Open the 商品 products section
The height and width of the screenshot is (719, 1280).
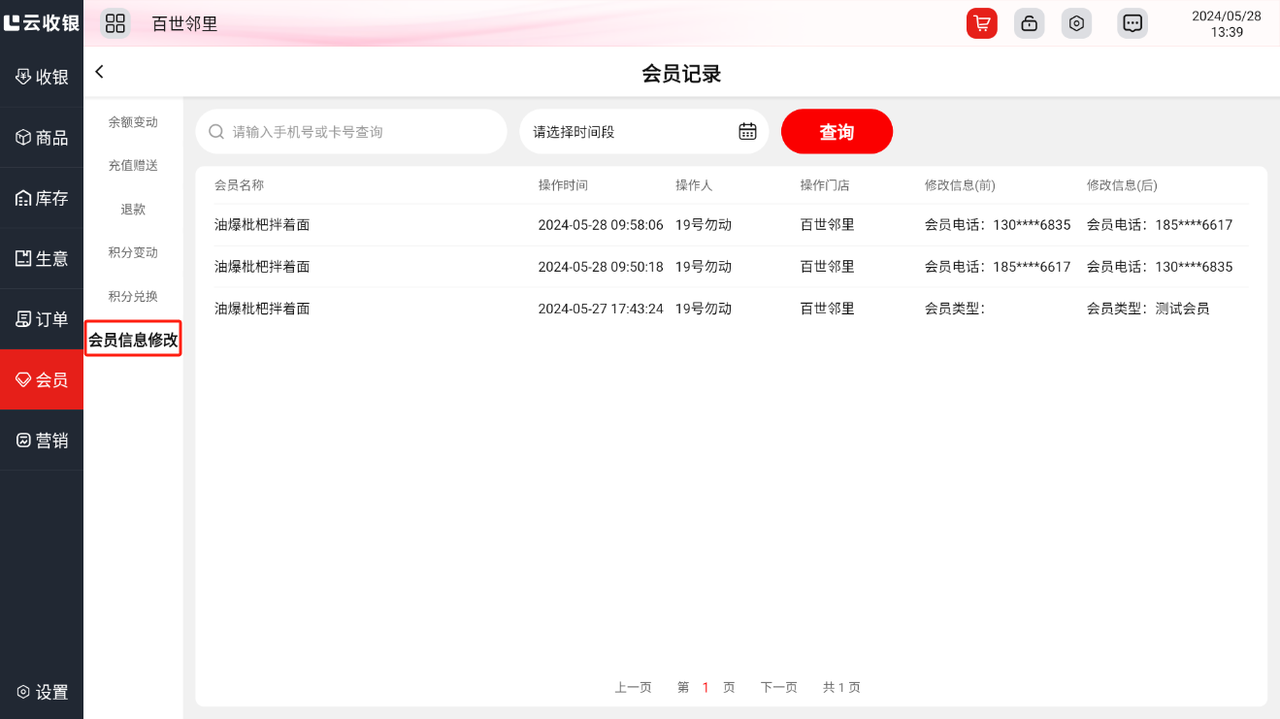click(x=41, y=138)
